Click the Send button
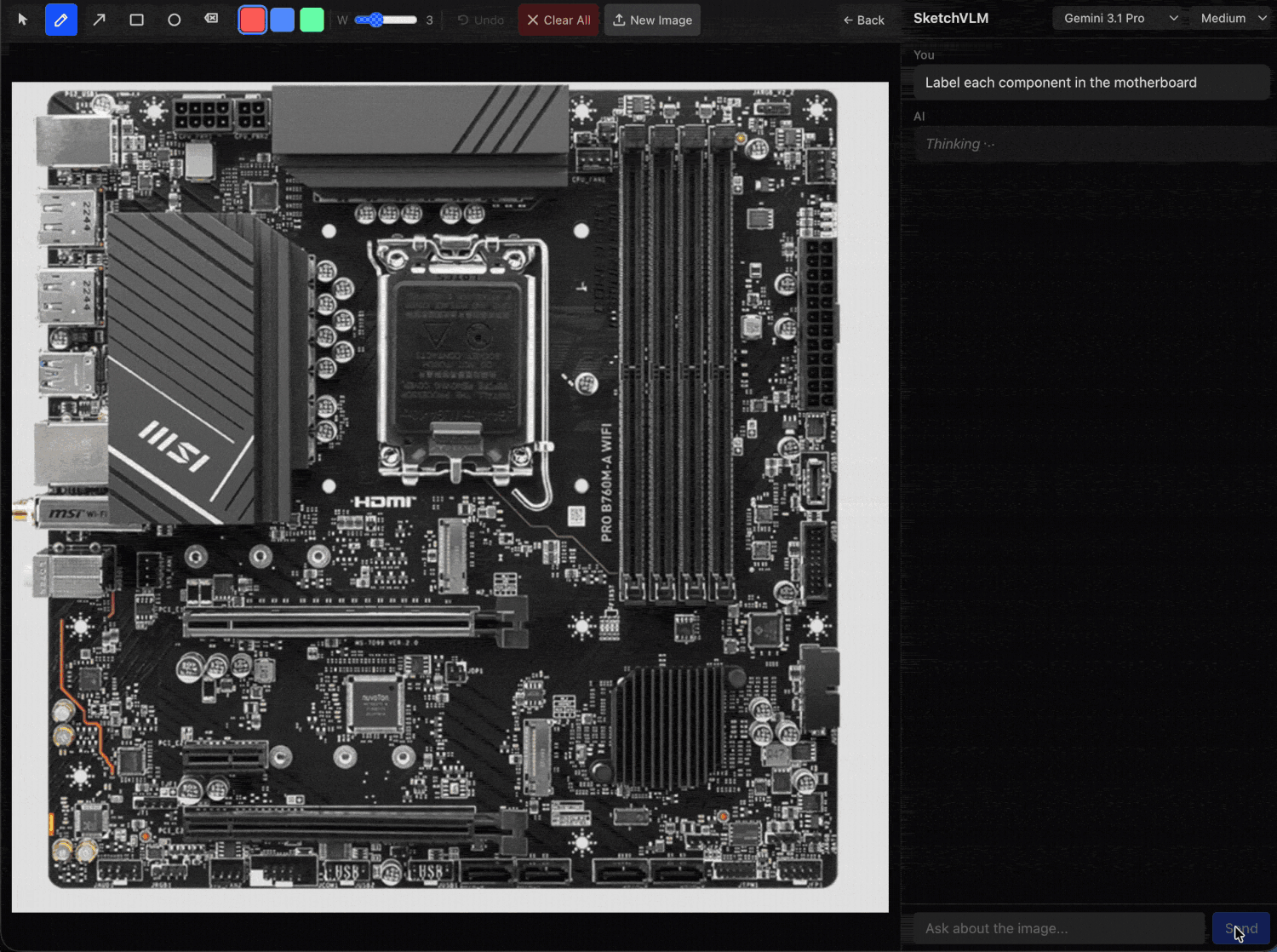This screenshot has width=1277, height=952. (1240, 928)
